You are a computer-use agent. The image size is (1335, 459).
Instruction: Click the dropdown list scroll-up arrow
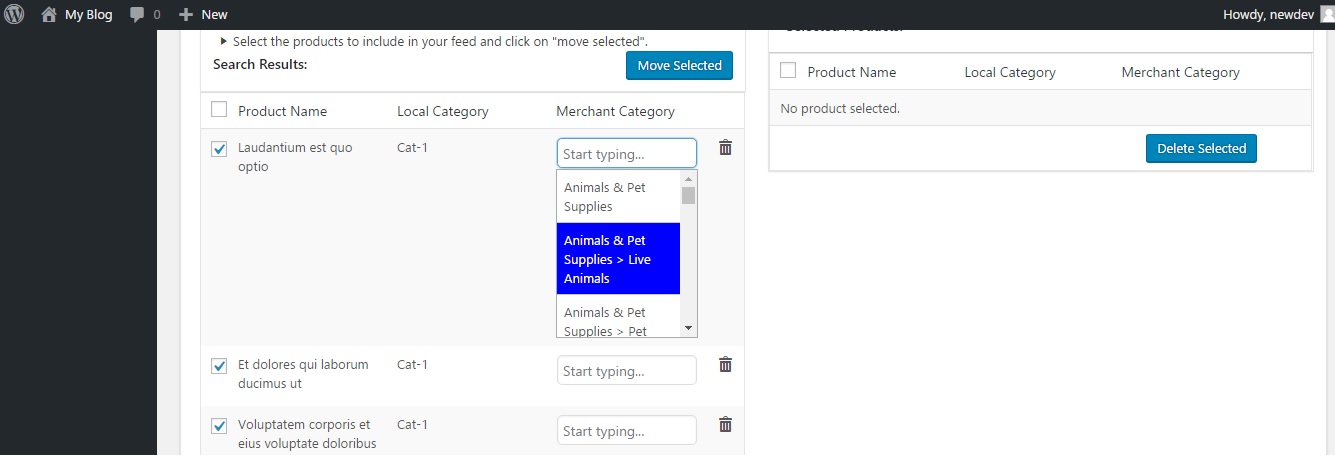point(688,178)
